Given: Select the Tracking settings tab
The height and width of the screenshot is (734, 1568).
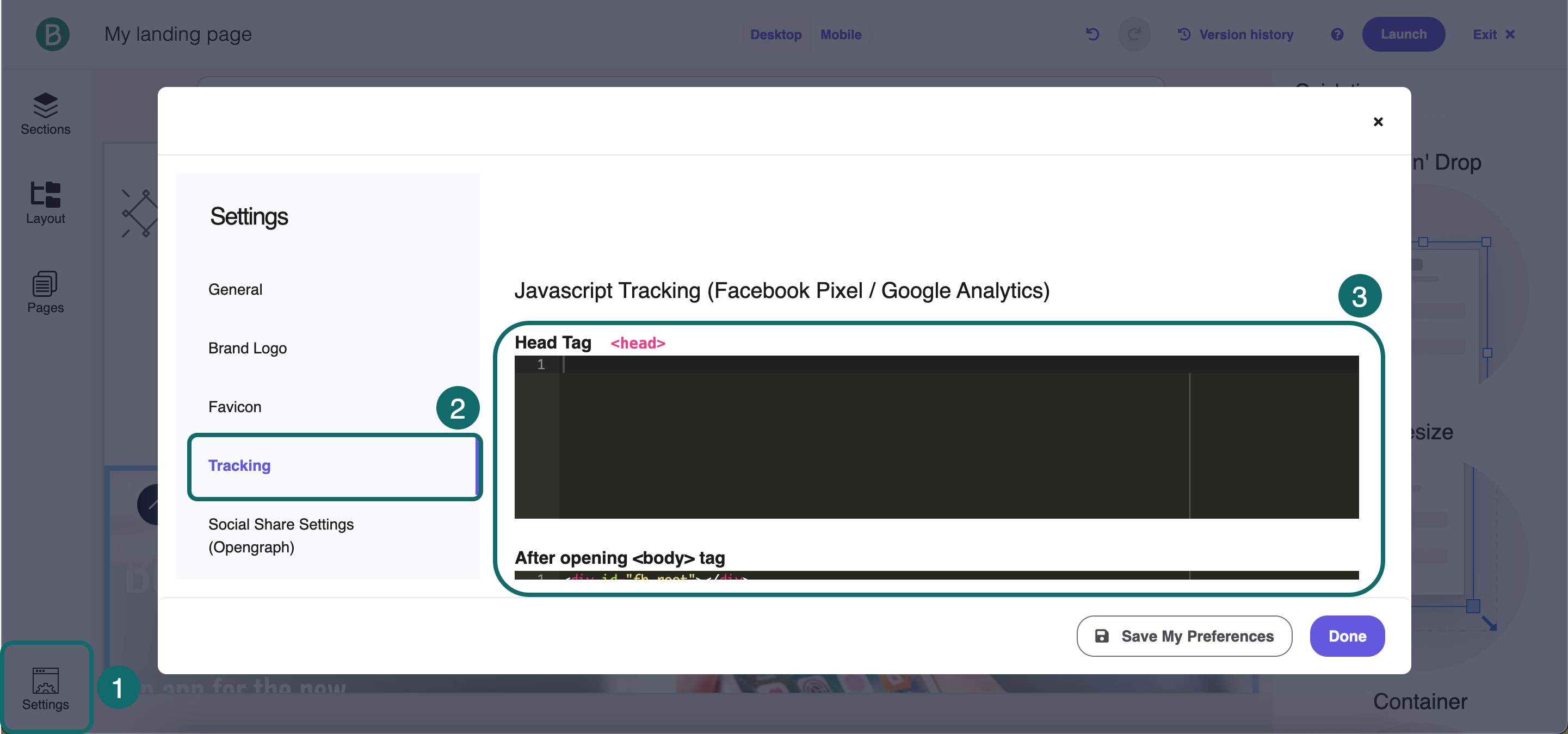Looking at the screenshot, I should point(239,465).
